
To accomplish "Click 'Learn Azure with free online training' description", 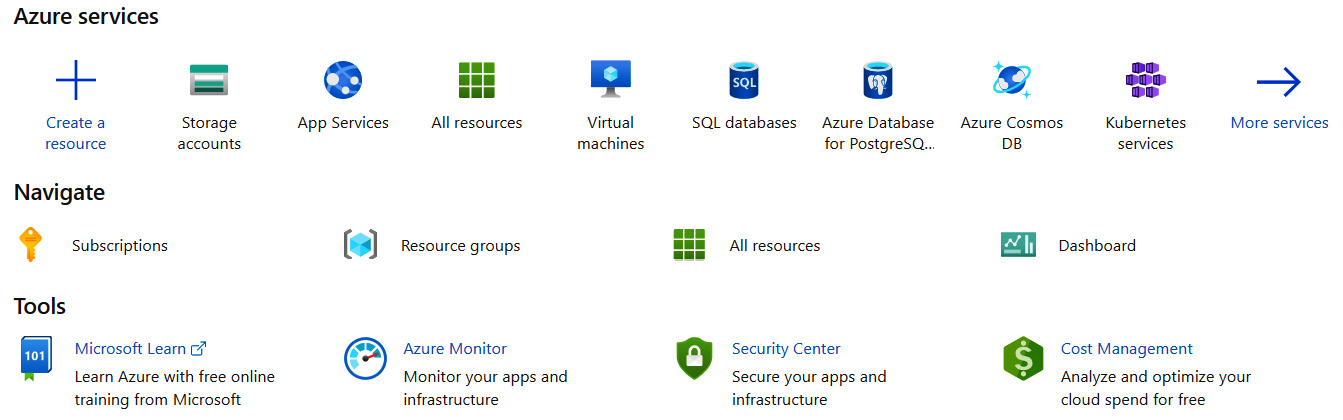I will click(x=175, y=388).
